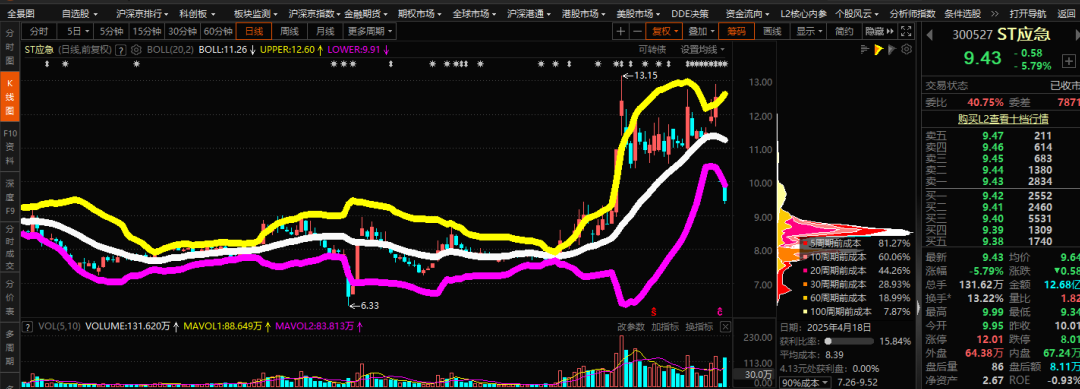1080x389 pixels.
Task: Switch to 15分钟 period
Action: [147, 31]
